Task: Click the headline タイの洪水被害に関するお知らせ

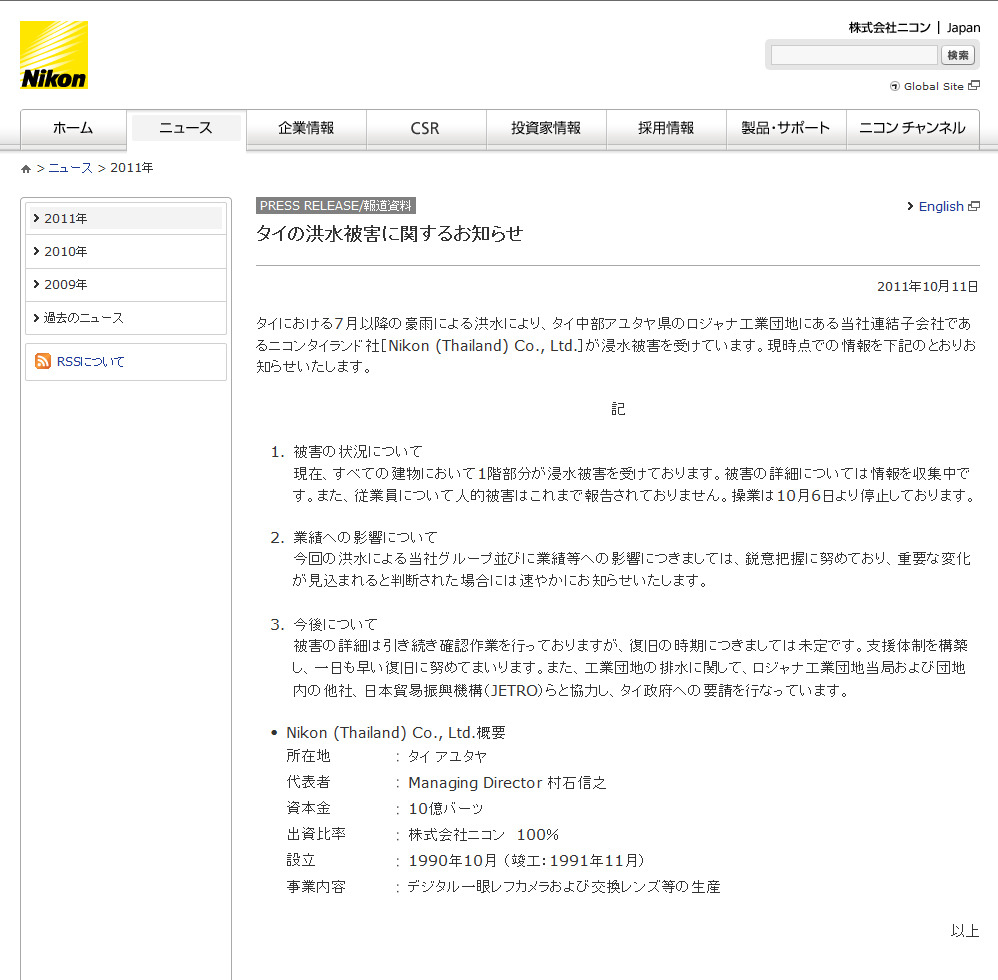Action: (x=390, y=234)
